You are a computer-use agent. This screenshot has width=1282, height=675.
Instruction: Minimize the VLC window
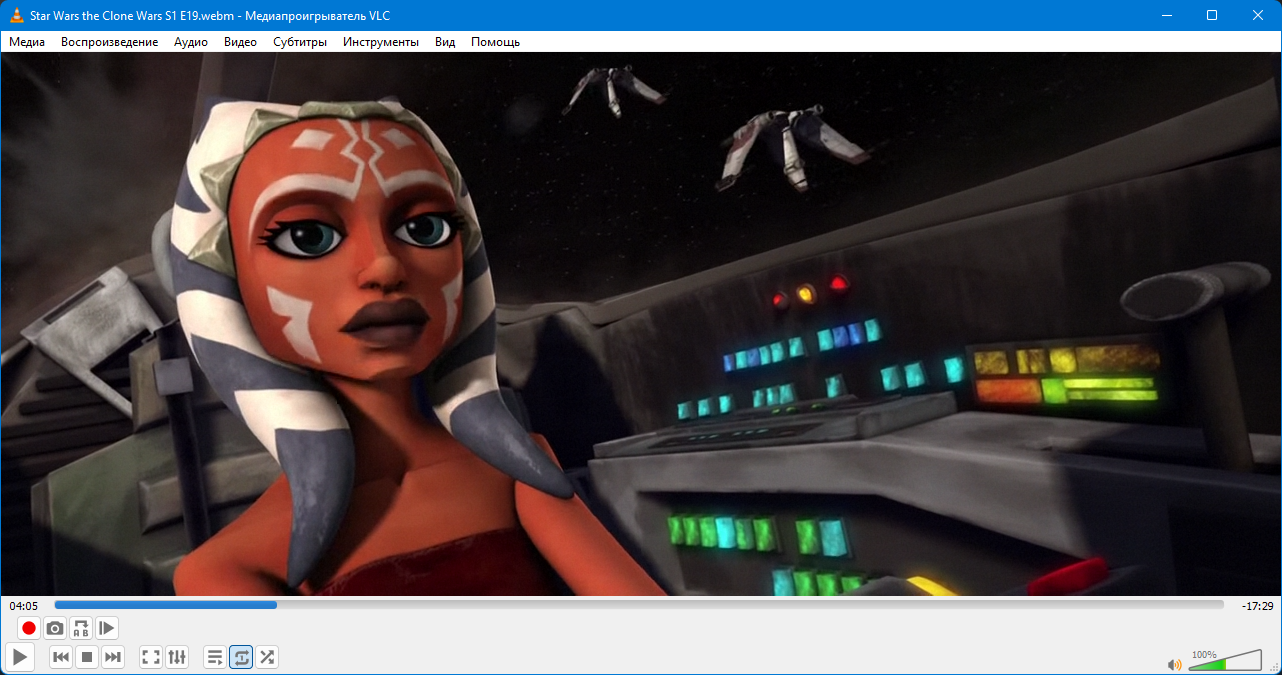pos(1166,15)
